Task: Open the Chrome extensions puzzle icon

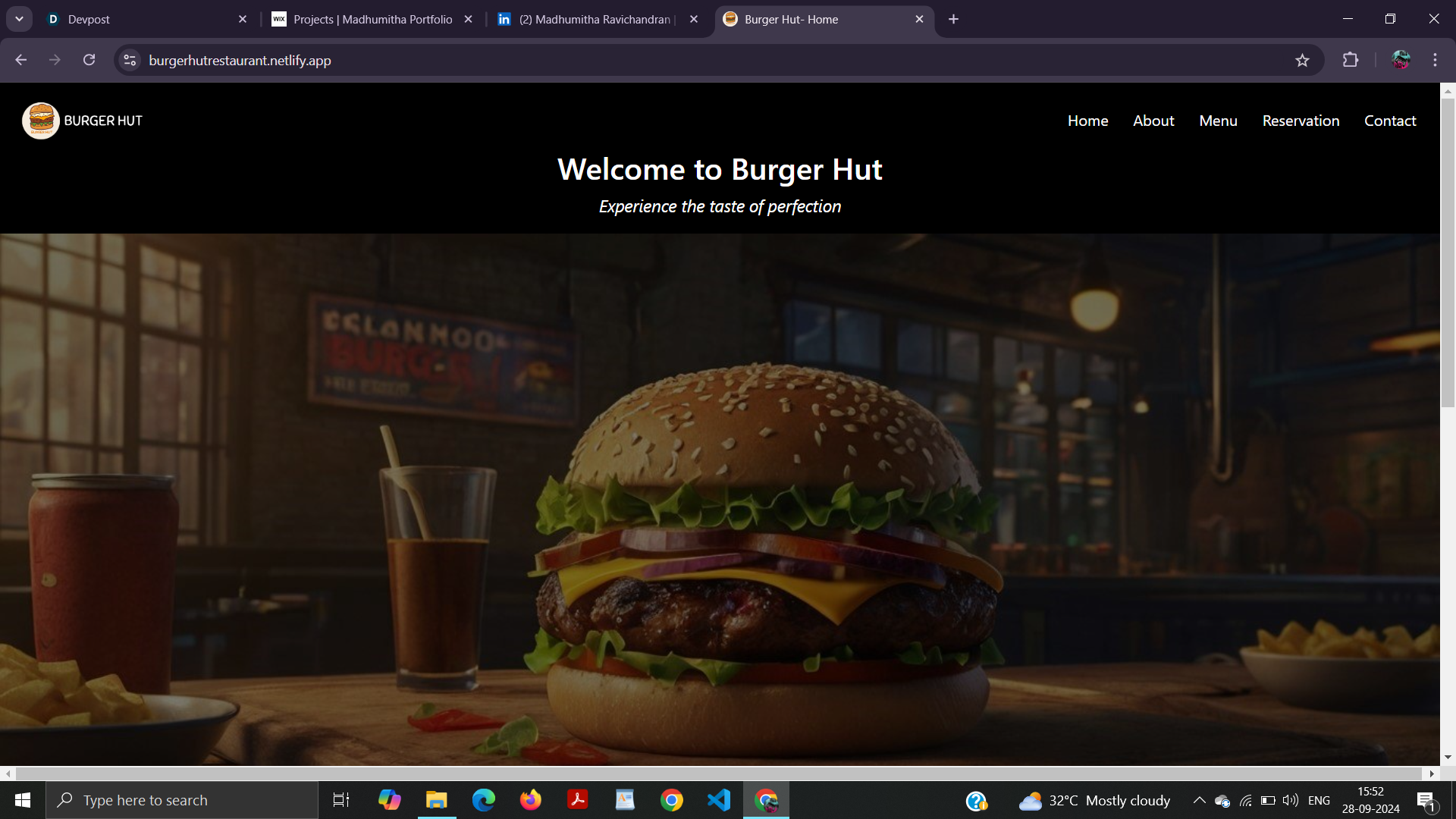Action: point(1351,60)
